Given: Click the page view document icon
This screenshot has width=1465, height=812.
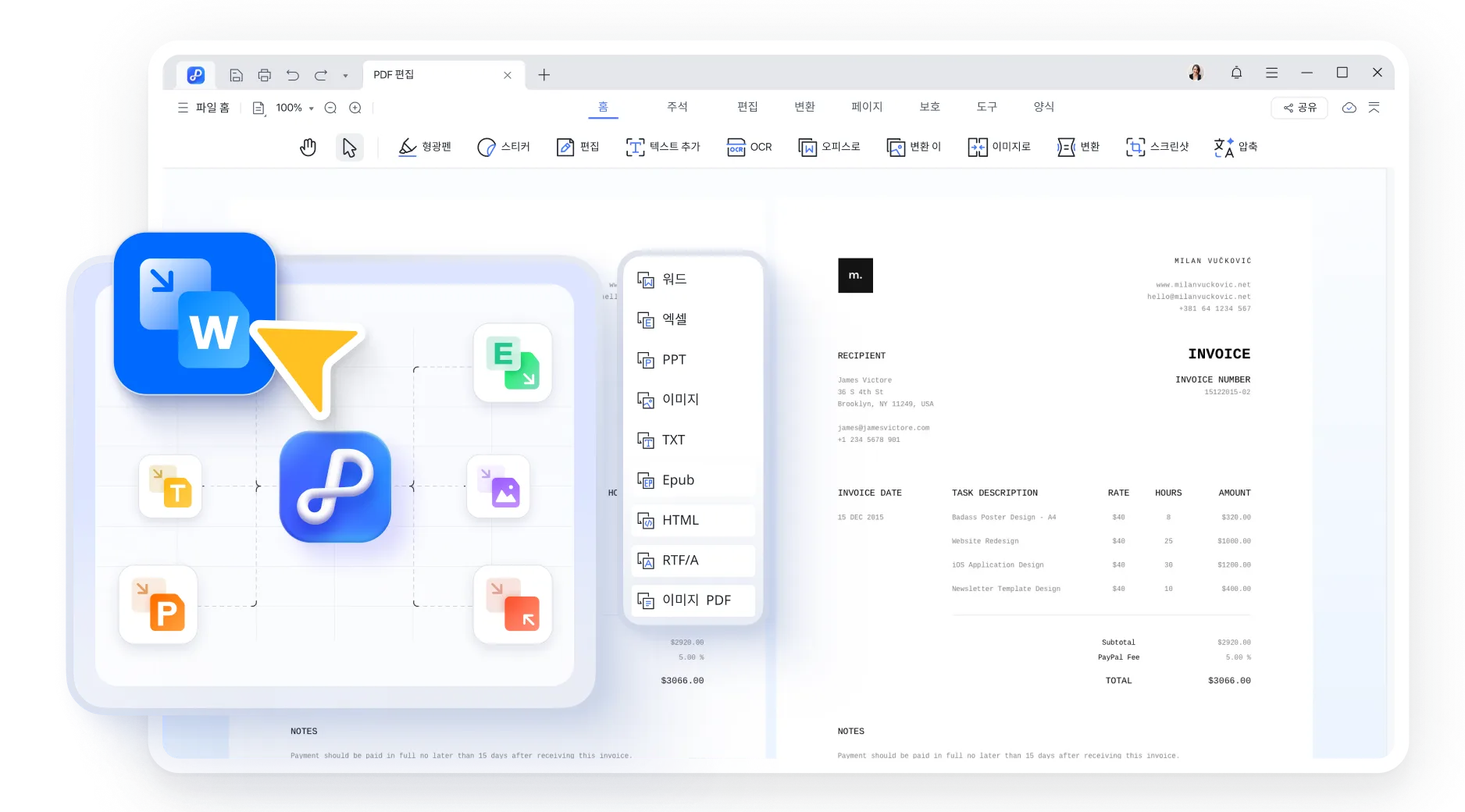Looking at the screenshot, I should (258, 108).
